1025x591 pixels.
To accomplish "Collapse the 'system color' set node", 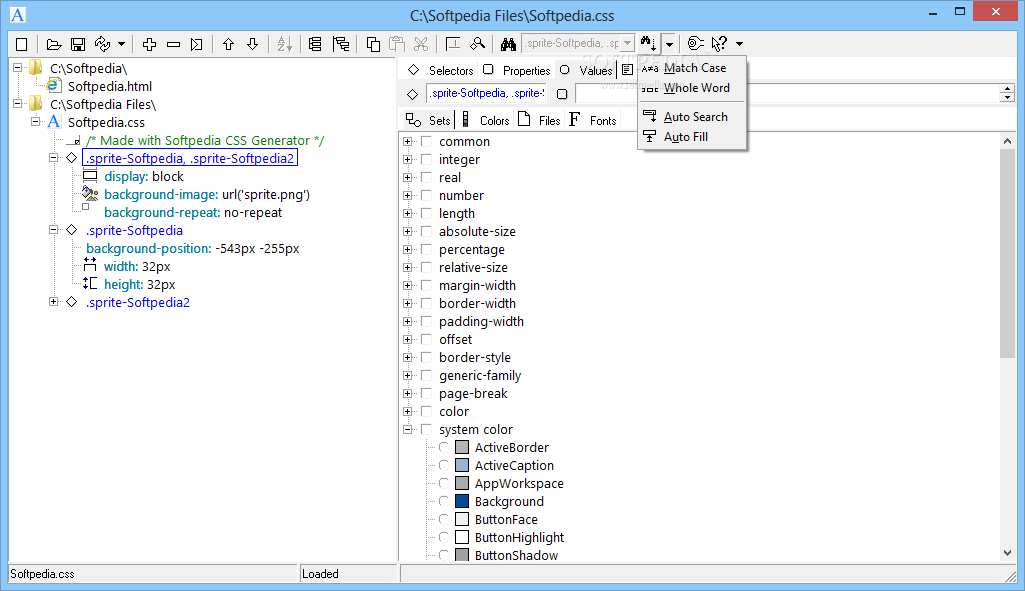I will [x=407, y=430].
